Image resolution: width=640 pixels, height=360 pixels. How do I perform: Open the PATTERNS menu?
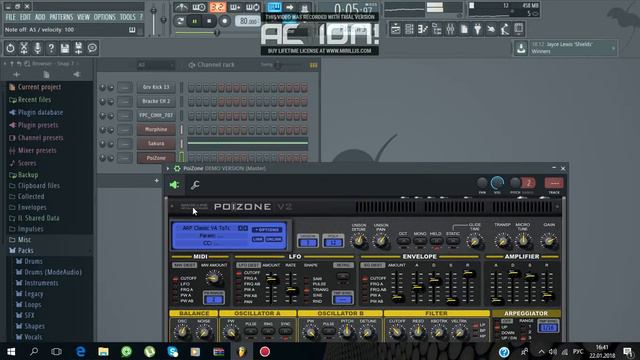[61, 17]
